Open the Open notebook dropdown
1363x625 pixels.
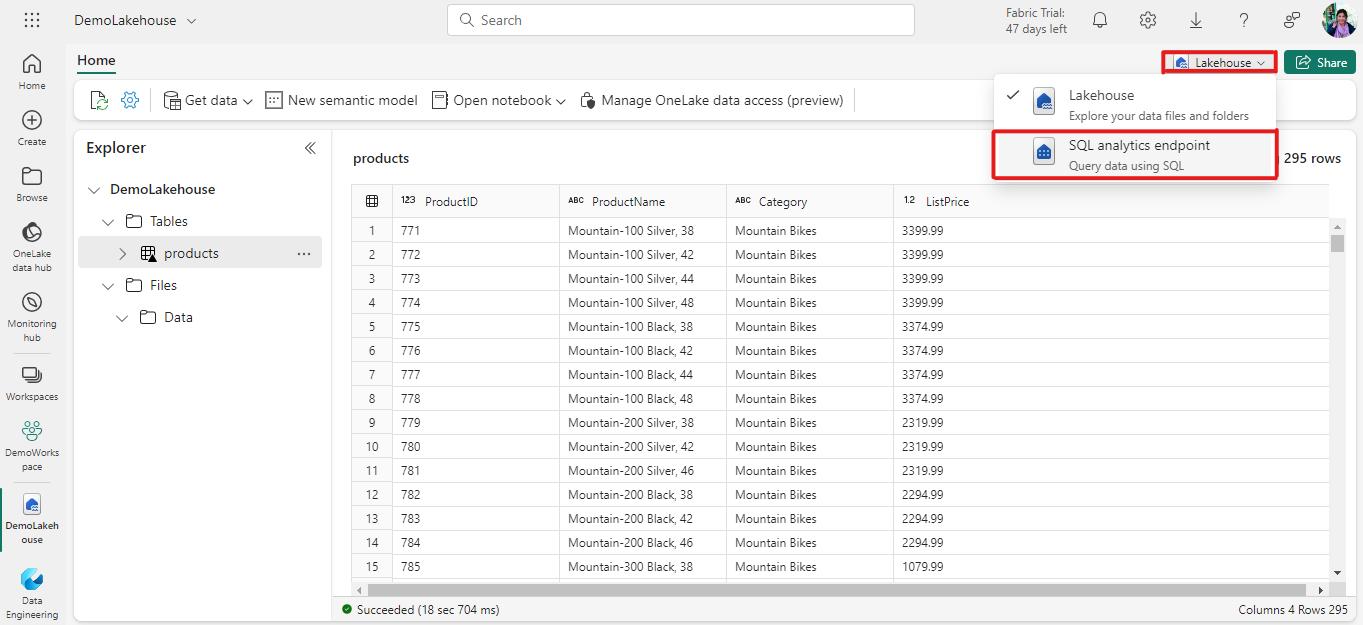click(499, 100)
